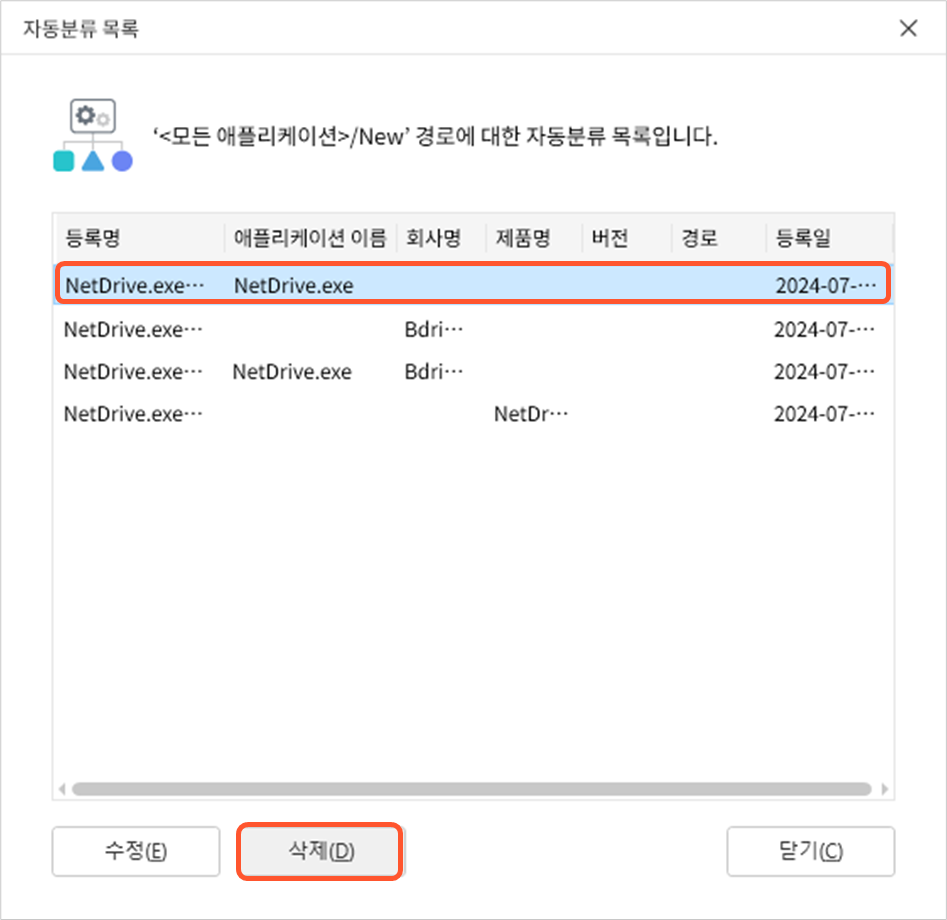Click Bdri… in the row lacking application name
Screen dimensions: 947x920
tap(434, 329)
